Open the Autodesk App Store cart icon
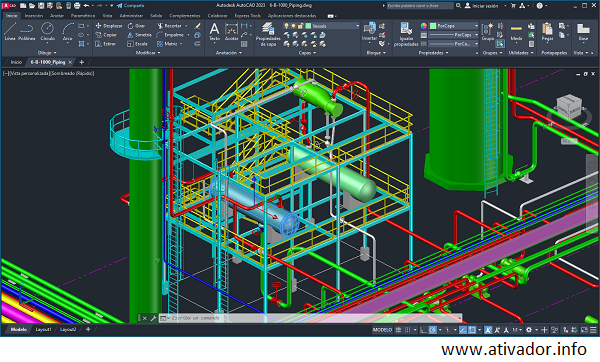The height and width of the screenshot is (362, 600). pos(514,5)
